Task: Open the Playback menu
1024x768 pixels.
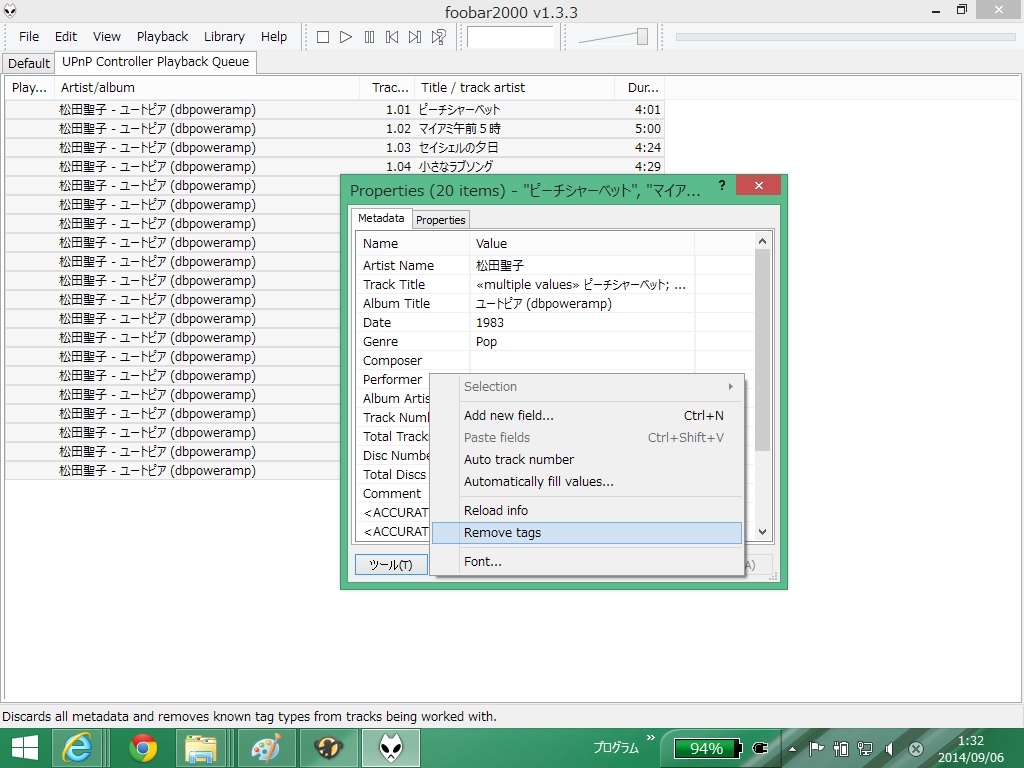Action: [x=162, y=37]
